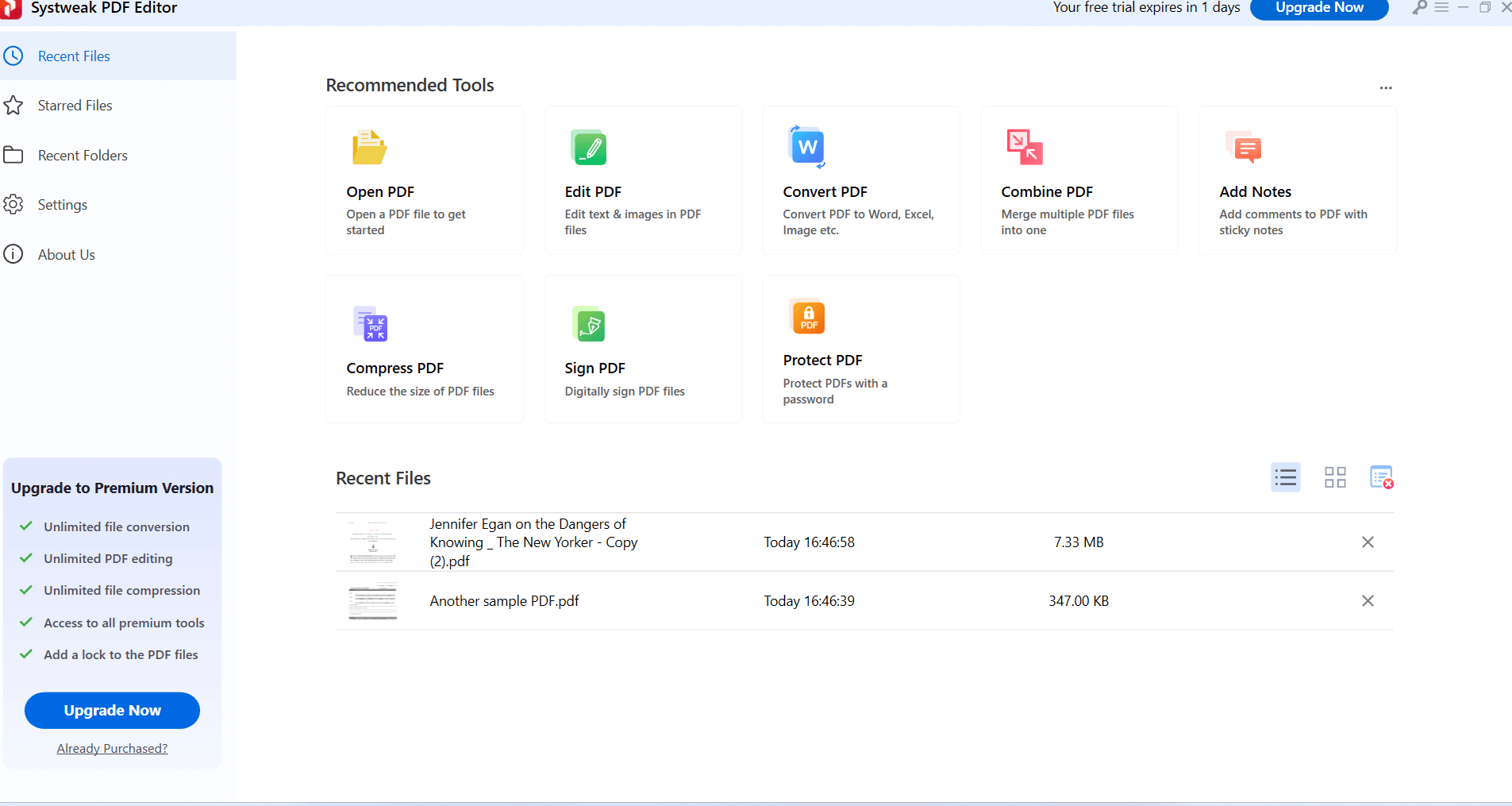The width and height of the screenshot is (1512, 806).
Task: Click Unlimited file compression feature text
Action: [121, 591]
